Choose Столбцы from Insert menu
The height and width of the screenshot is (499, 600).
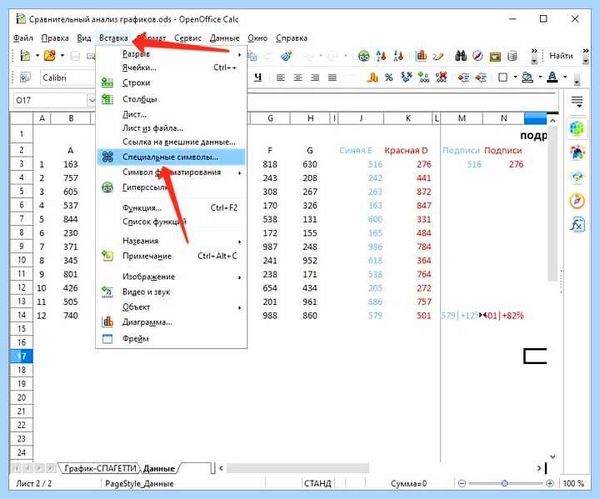click(171, 99)
